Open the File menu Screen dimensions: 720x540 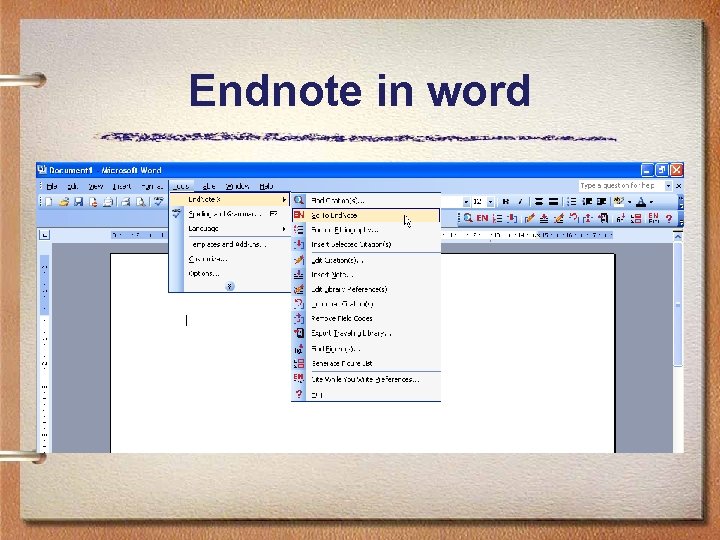click(51, 186)
